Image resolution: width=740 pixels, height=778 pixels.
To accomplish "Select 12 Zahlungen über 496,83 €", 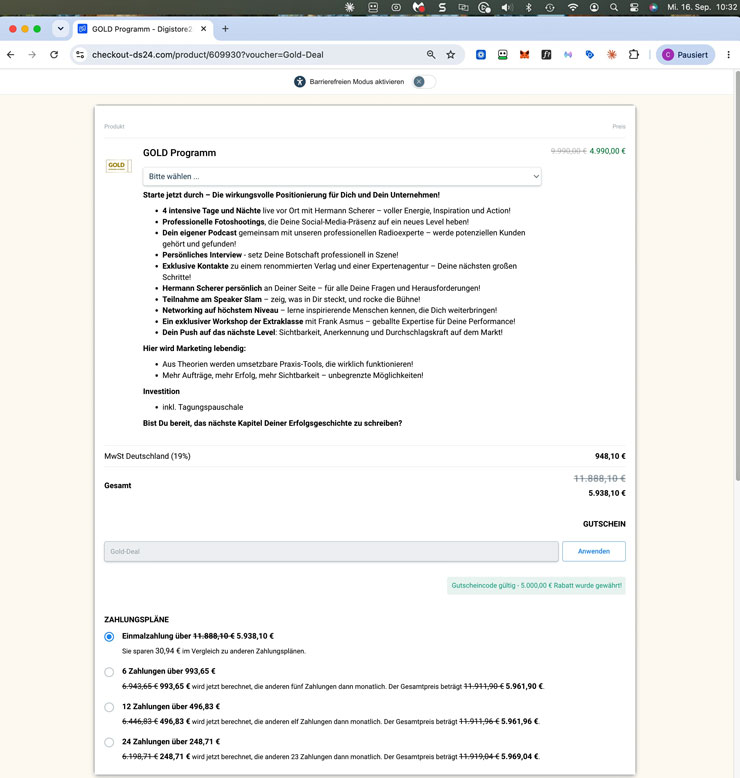I will click(x=109, y=707).
